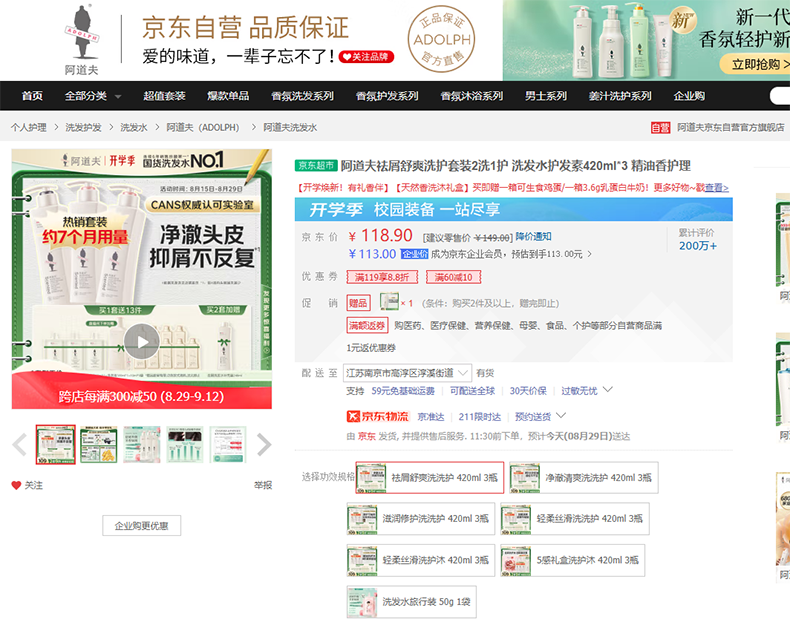Viewport: 790px width, 622px height.
Task: Open 阿道夫京东自营官方旗舰店 store link
Action: coord(731,127)
